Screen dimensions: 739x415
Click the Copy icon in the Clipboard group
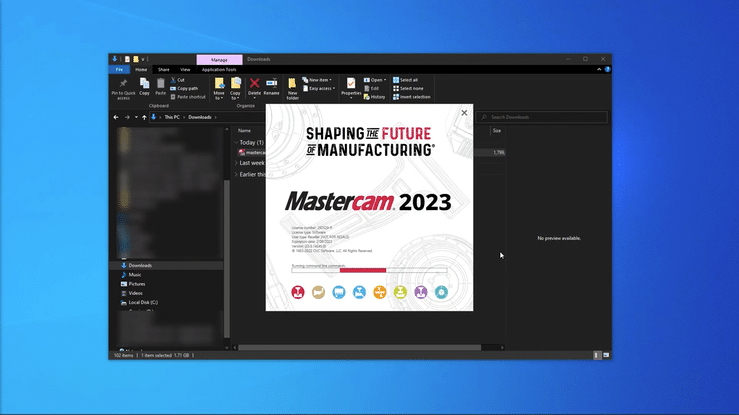pos(145,87)
